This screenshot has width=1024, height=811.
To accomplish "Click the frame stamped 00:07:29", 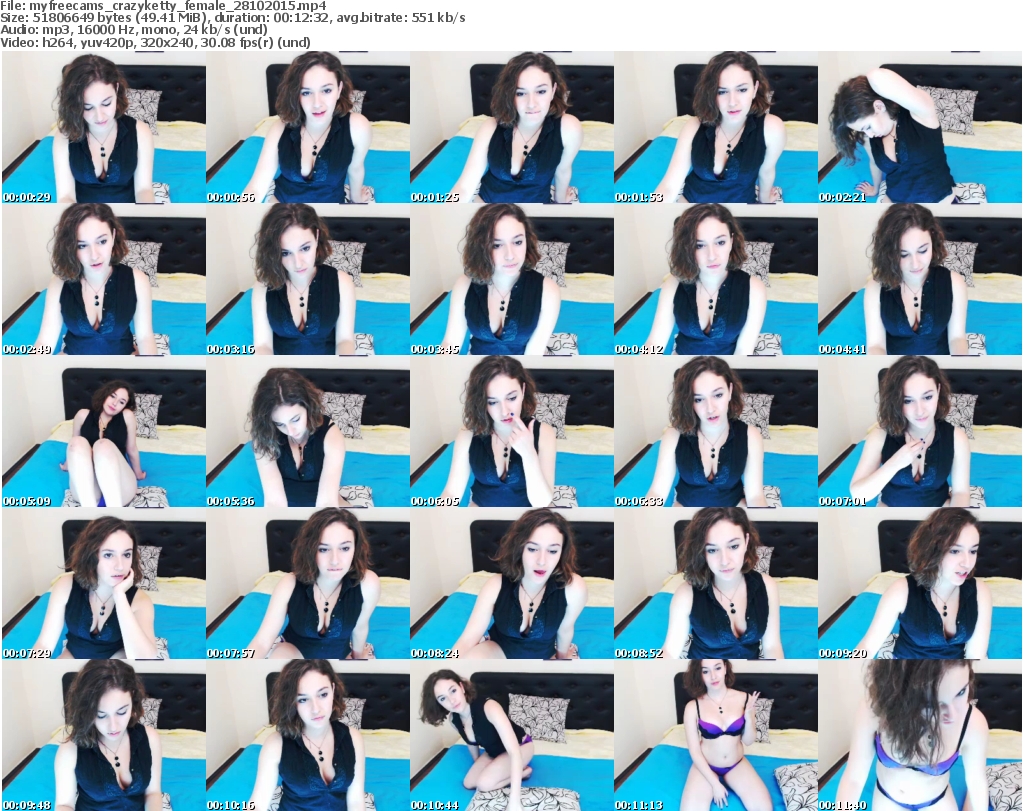I will click(104, 584).
